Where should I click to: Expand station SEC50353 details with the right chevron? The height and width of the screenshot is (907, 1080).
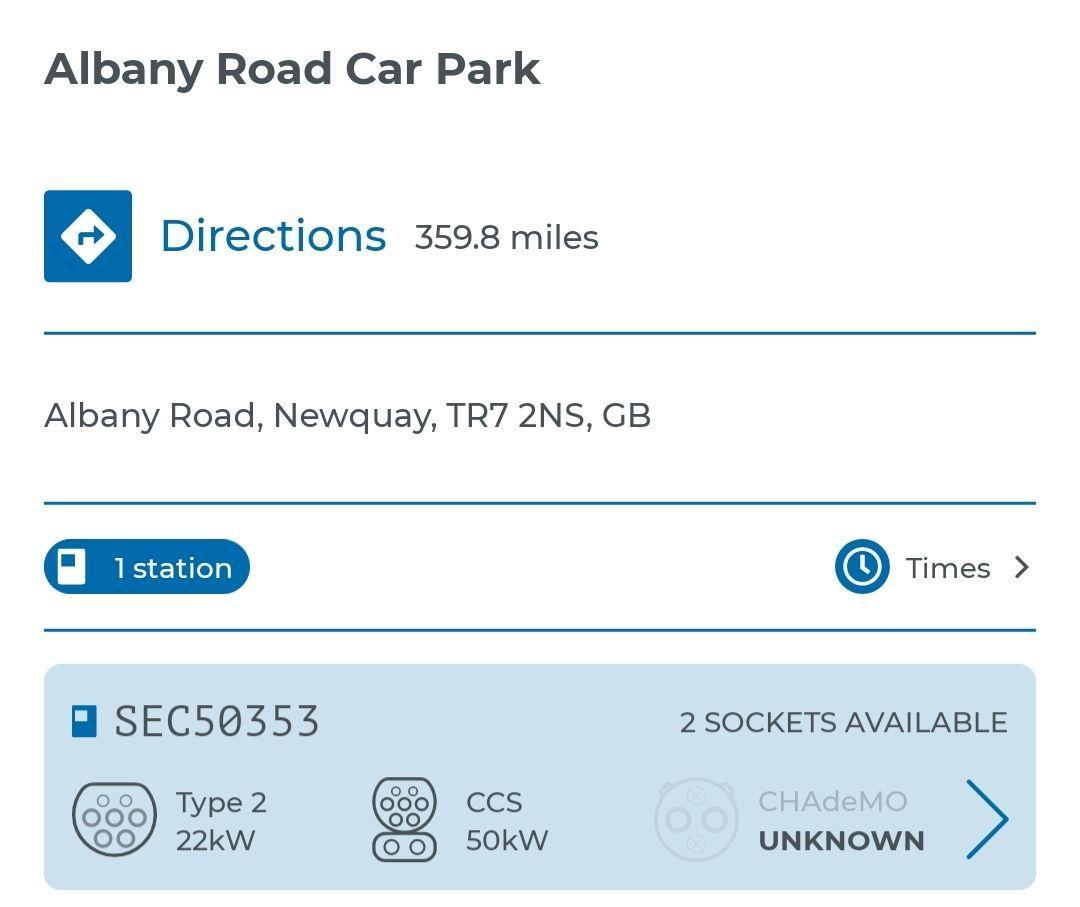[x=988, y=818]
